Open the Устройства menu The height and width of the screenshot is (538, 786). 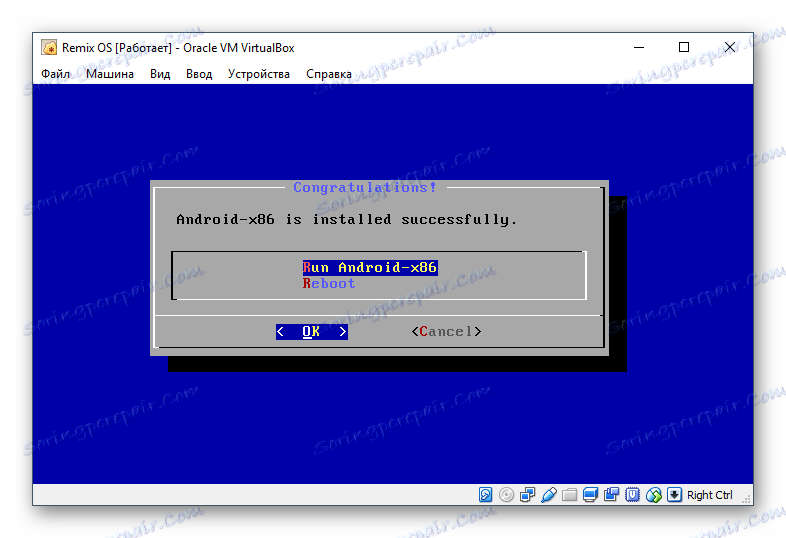pos(259,74)
